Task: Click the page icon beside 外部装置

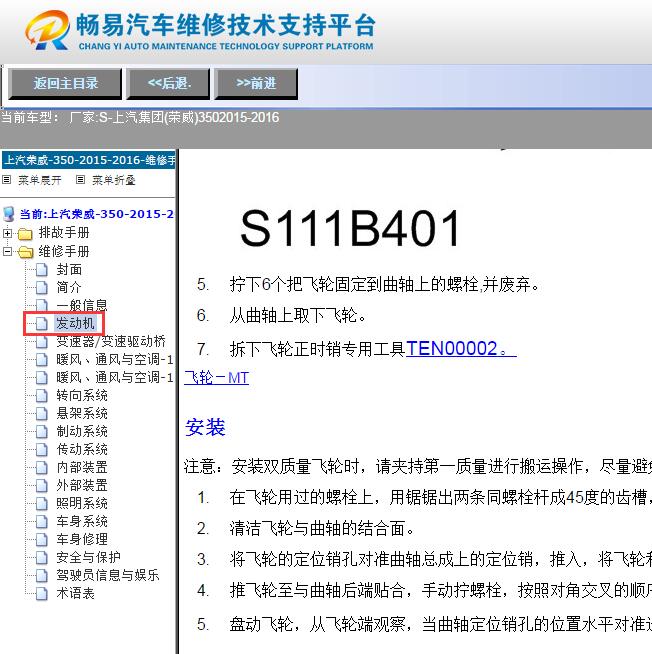Action: coord(42,485)
